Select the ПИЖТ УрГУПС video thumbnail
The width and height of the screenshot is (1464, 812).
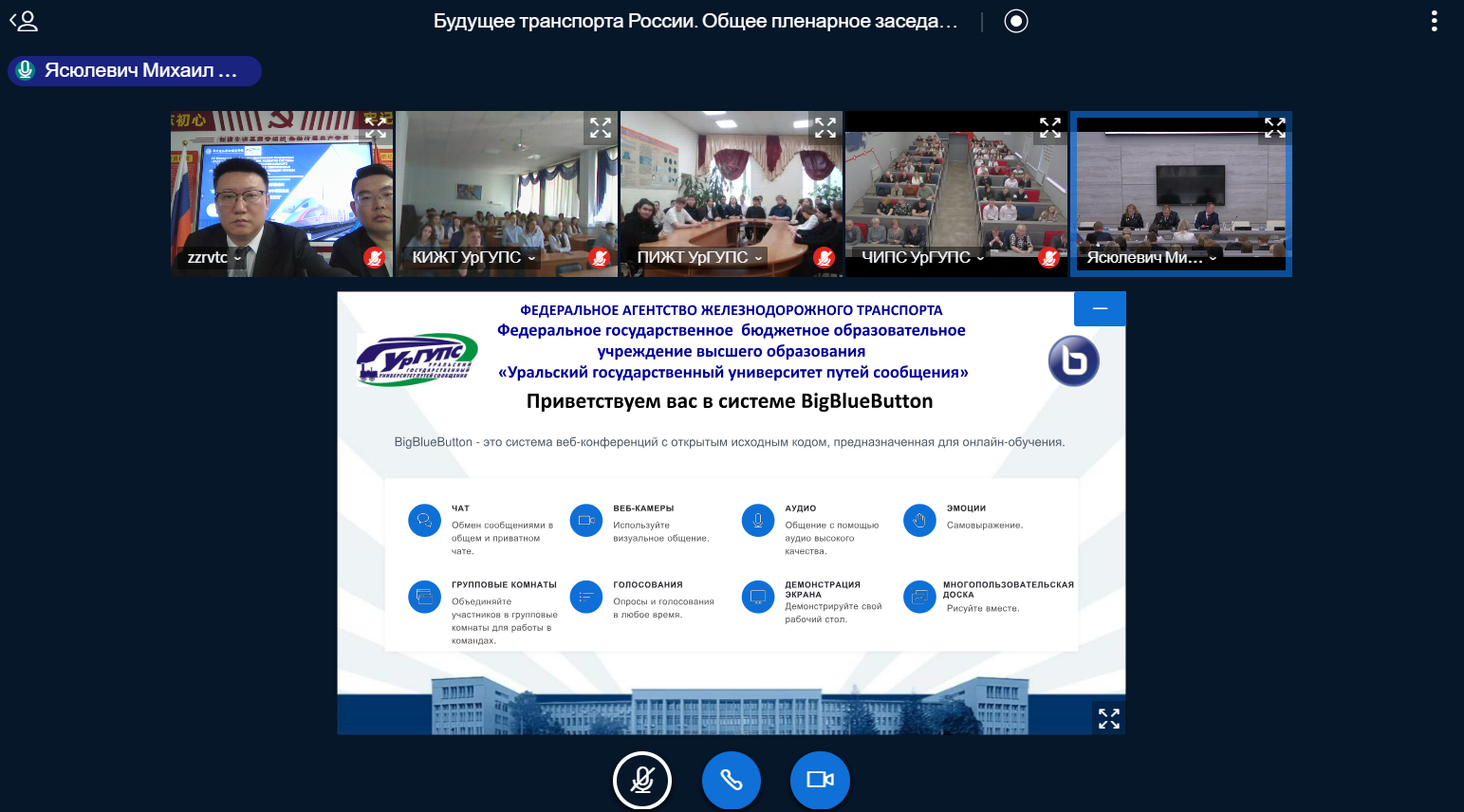(x=731, y=190)
